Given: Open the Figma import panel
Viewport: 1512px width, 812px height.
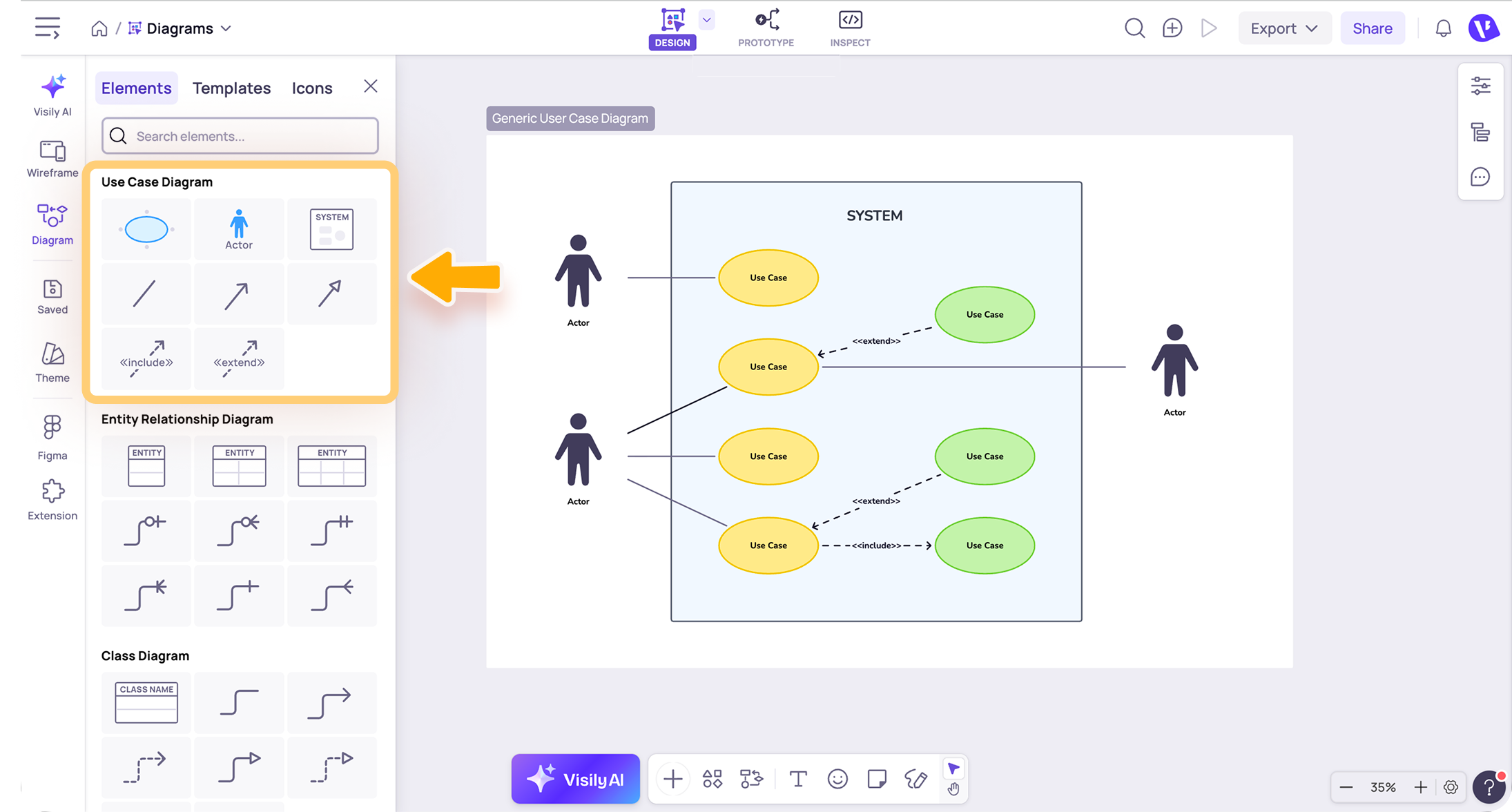Looking at the screenshot, I should tap(52, 438).
